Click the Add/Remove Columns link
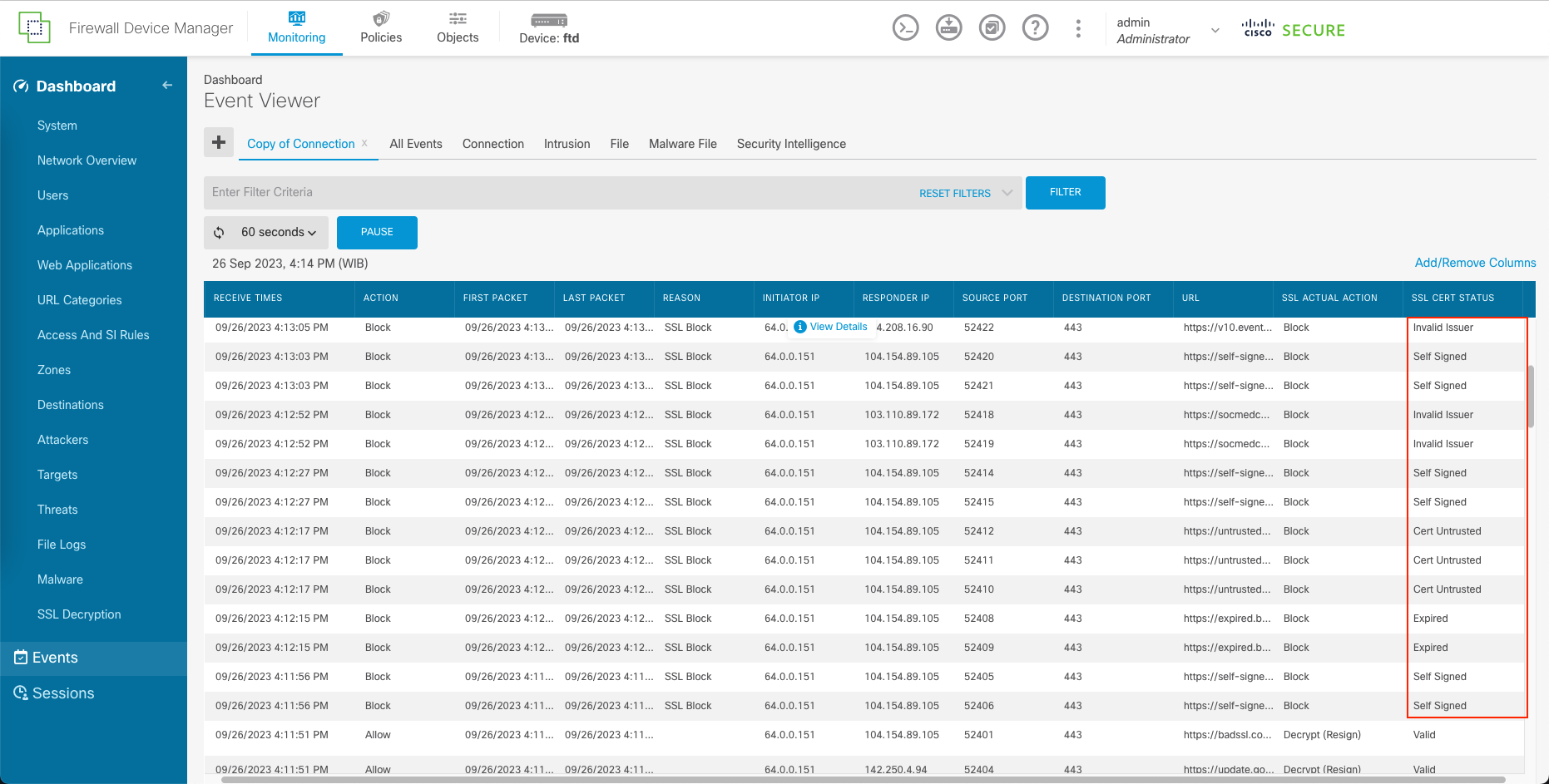This screenshot has height=784, width=1549. pyautogui.click(x=1475, y=263)
